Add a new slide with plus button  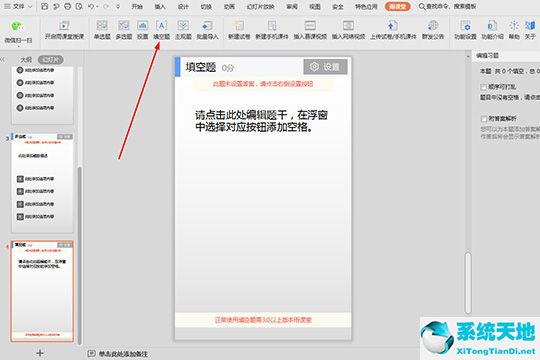(40, 353)
